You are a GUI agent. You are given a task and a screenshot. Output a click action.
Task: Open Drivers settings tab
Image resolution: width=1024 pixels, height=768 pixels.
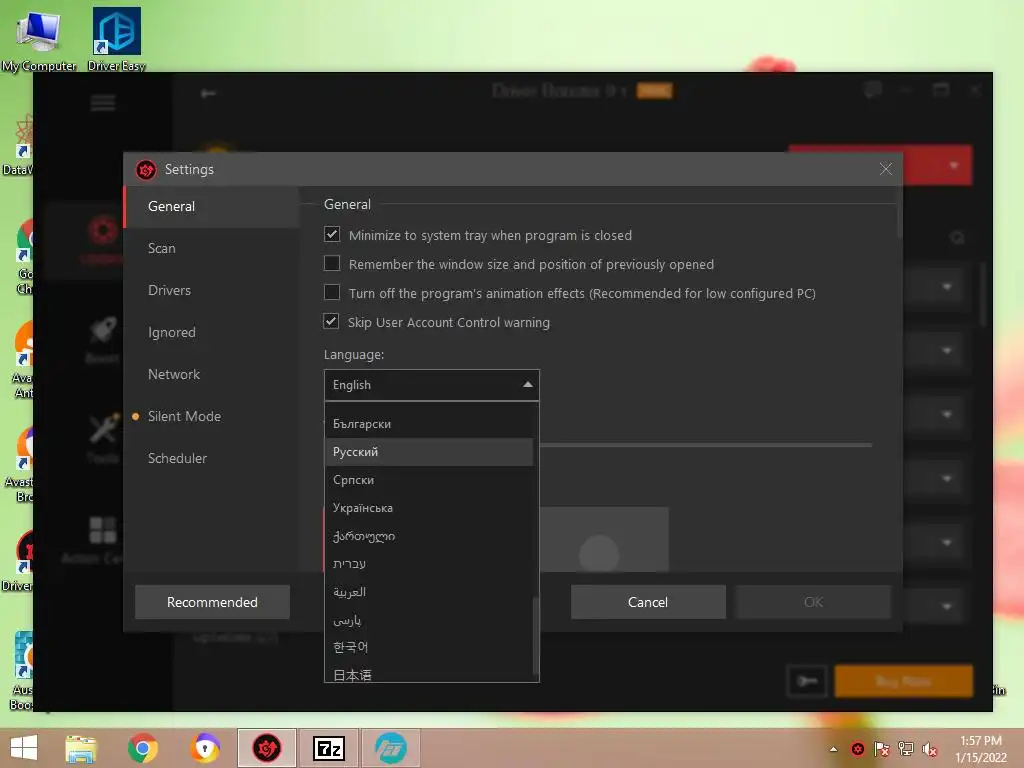[x=212, y=290]
